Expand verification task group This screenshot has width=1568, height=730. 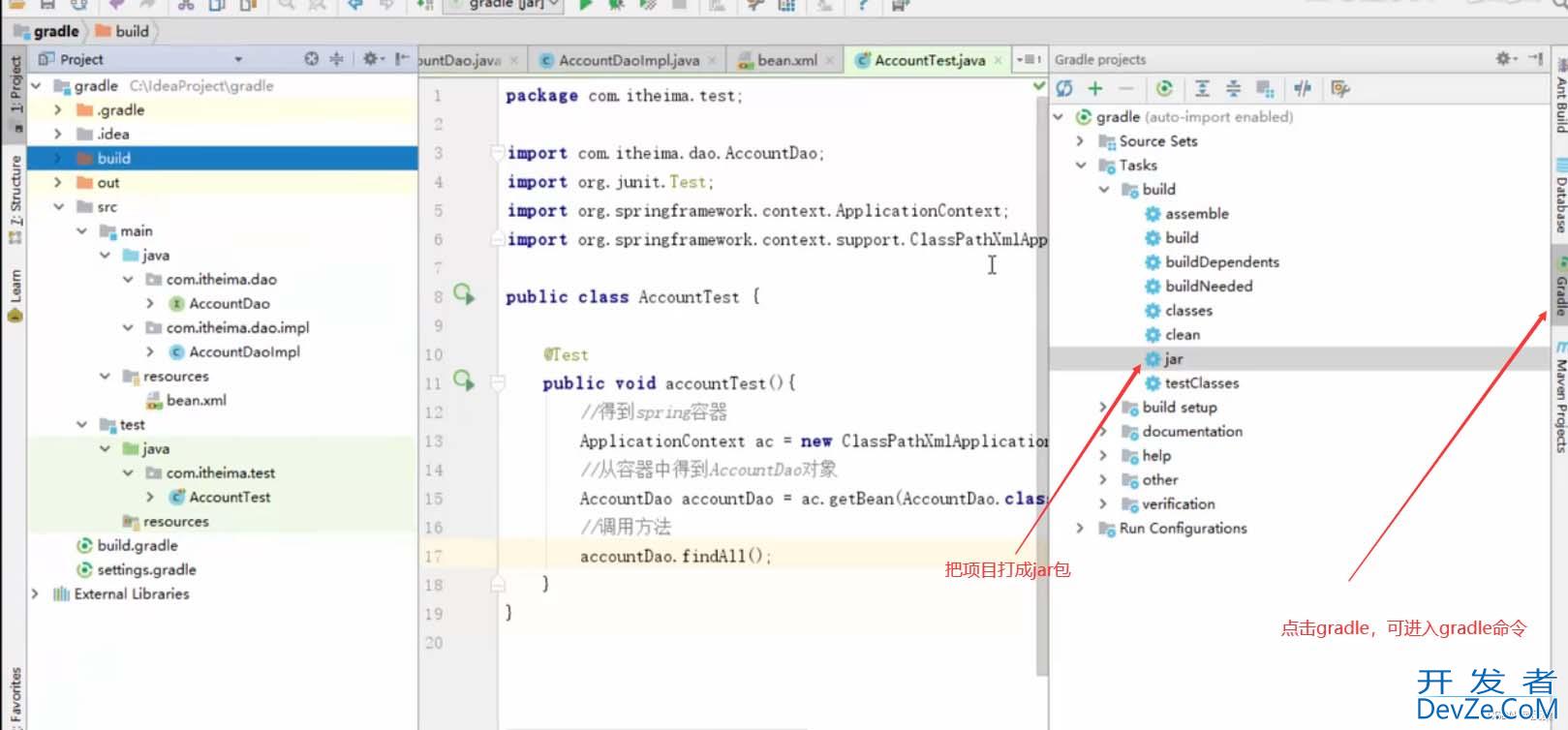pyautogui.click(x=1103, y=503)
